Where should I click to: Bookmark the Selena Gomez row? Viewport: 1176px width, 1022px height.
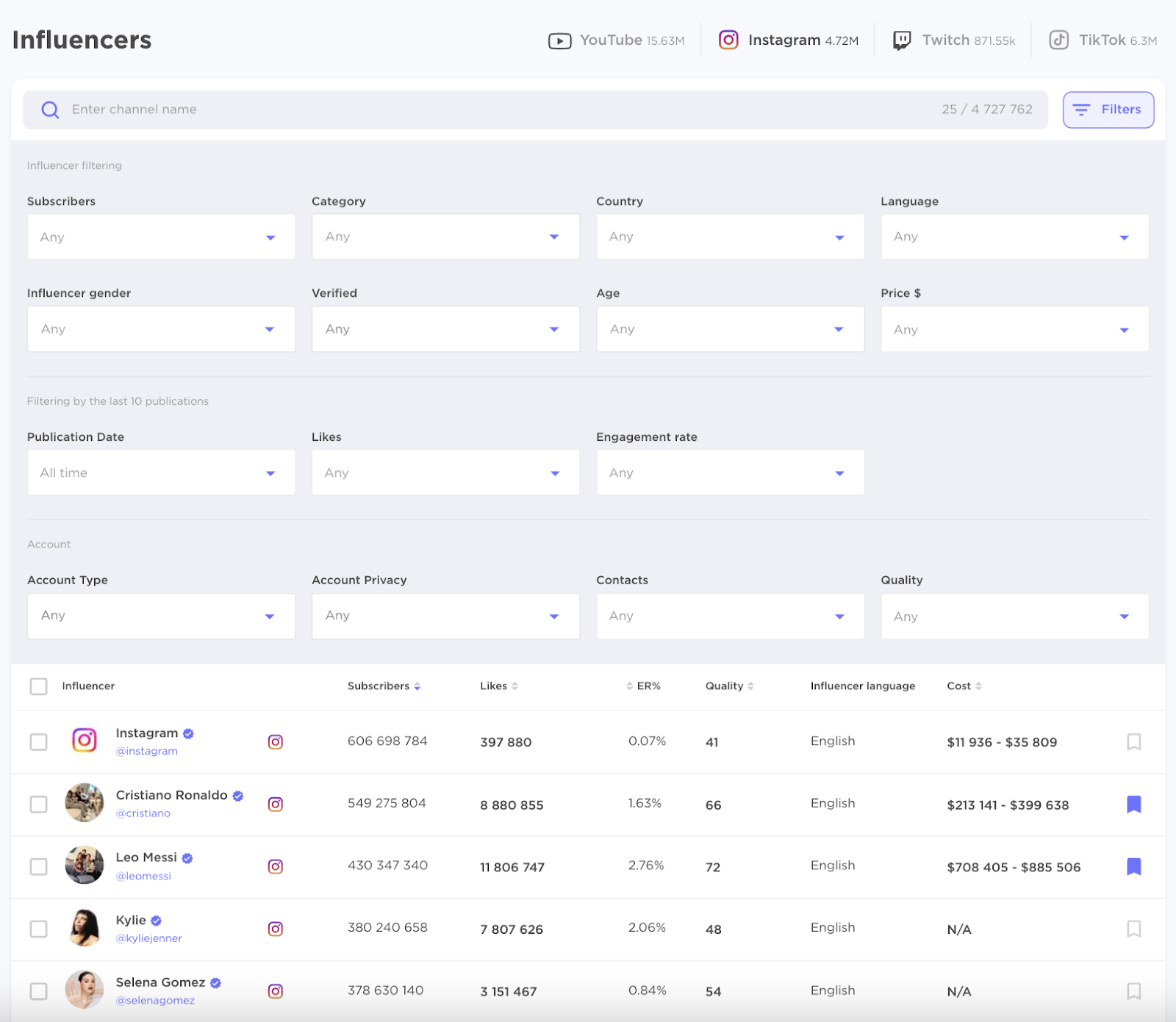1134,992
